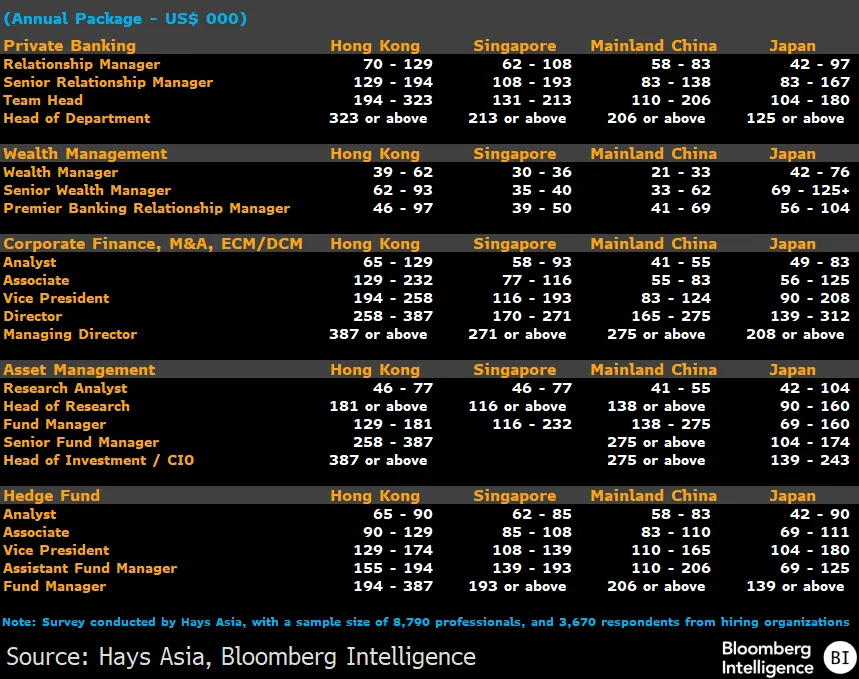The image size is (859, 679).
Task: Click the value 70 - 129
Action: 398,64
